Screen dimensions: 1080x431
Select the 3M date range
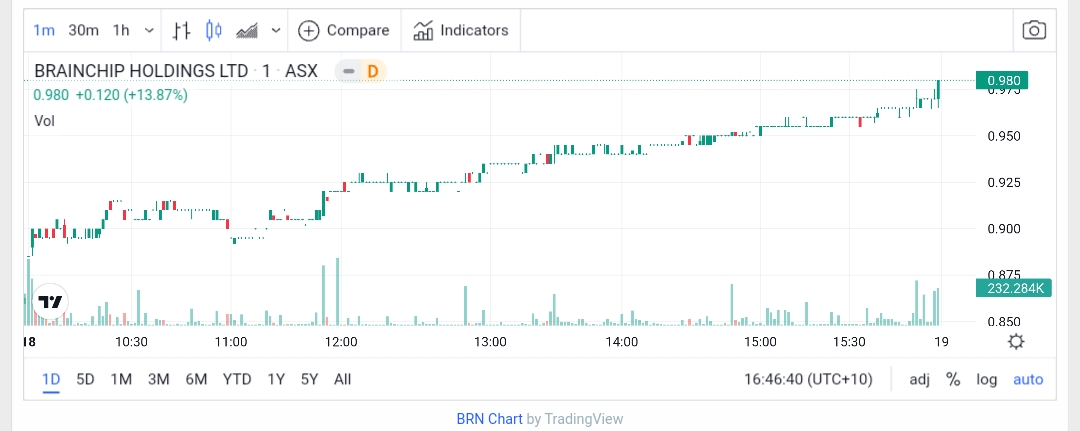coord(158,379)
